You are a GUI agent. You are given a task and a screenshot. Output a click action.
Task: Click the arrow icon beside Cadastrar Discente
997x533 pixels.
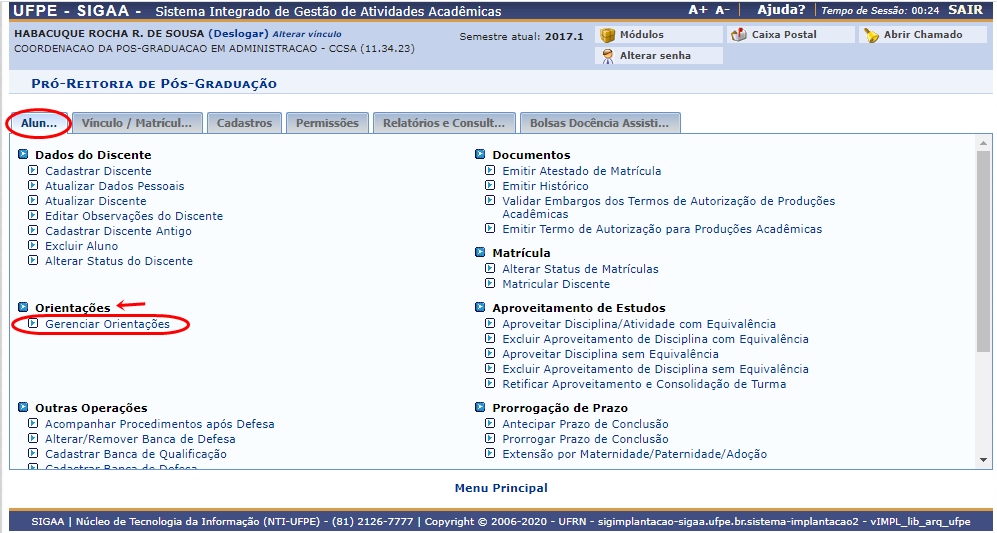click(33, 171)
